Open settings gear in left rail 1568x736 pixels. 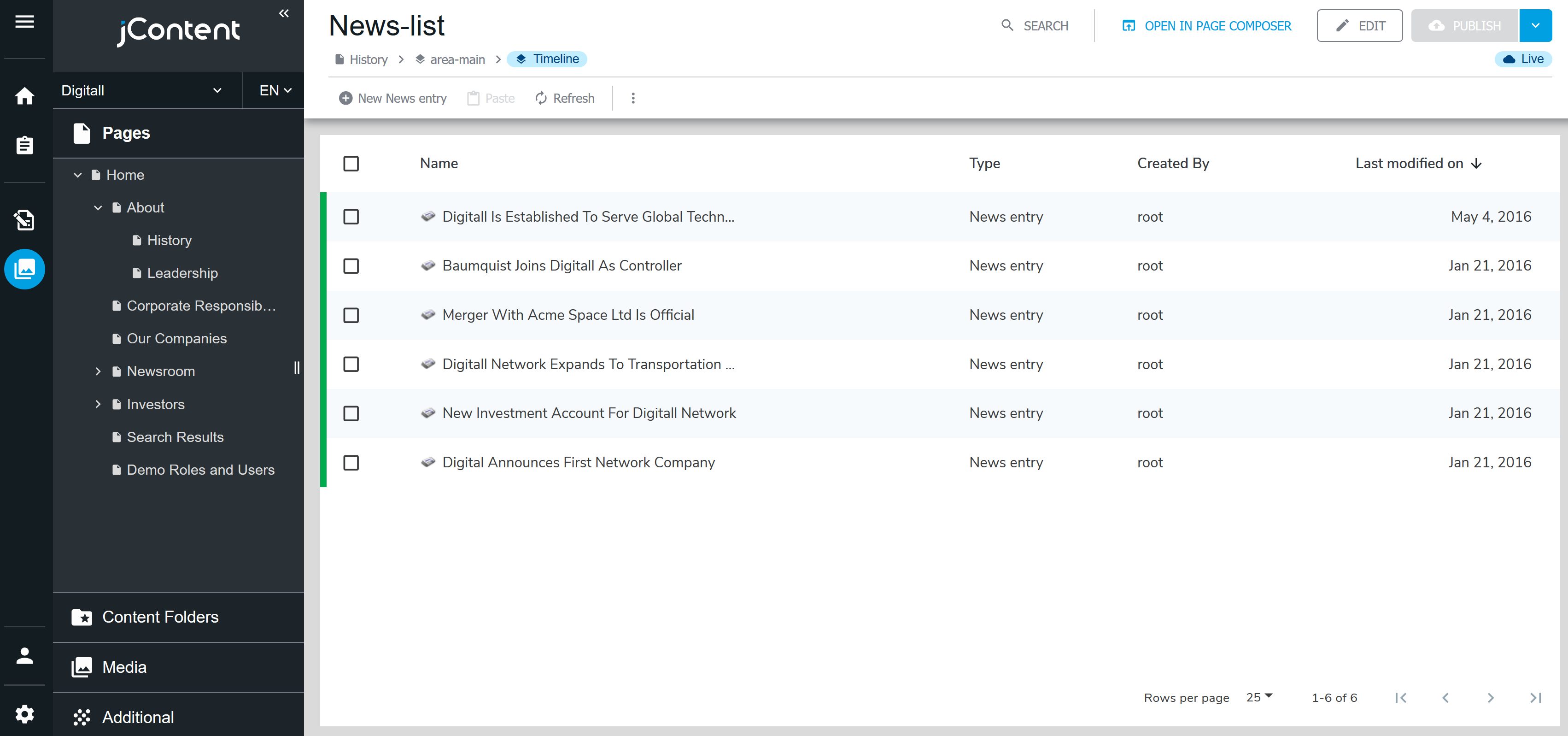pyautogui.click(x=24, y=713)
